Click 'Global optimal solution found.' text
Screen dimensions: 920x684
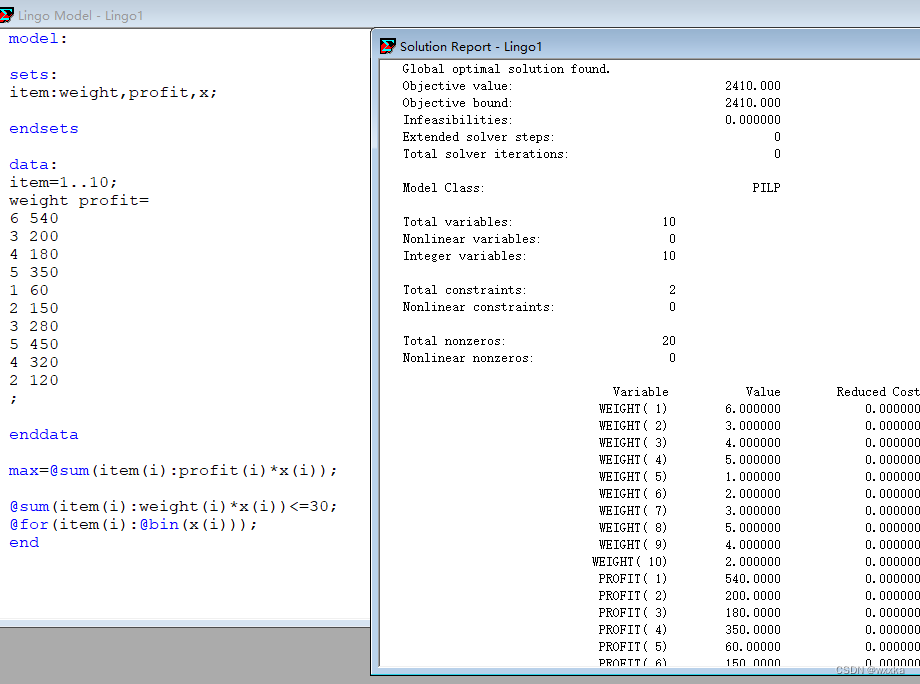(506, 69)
